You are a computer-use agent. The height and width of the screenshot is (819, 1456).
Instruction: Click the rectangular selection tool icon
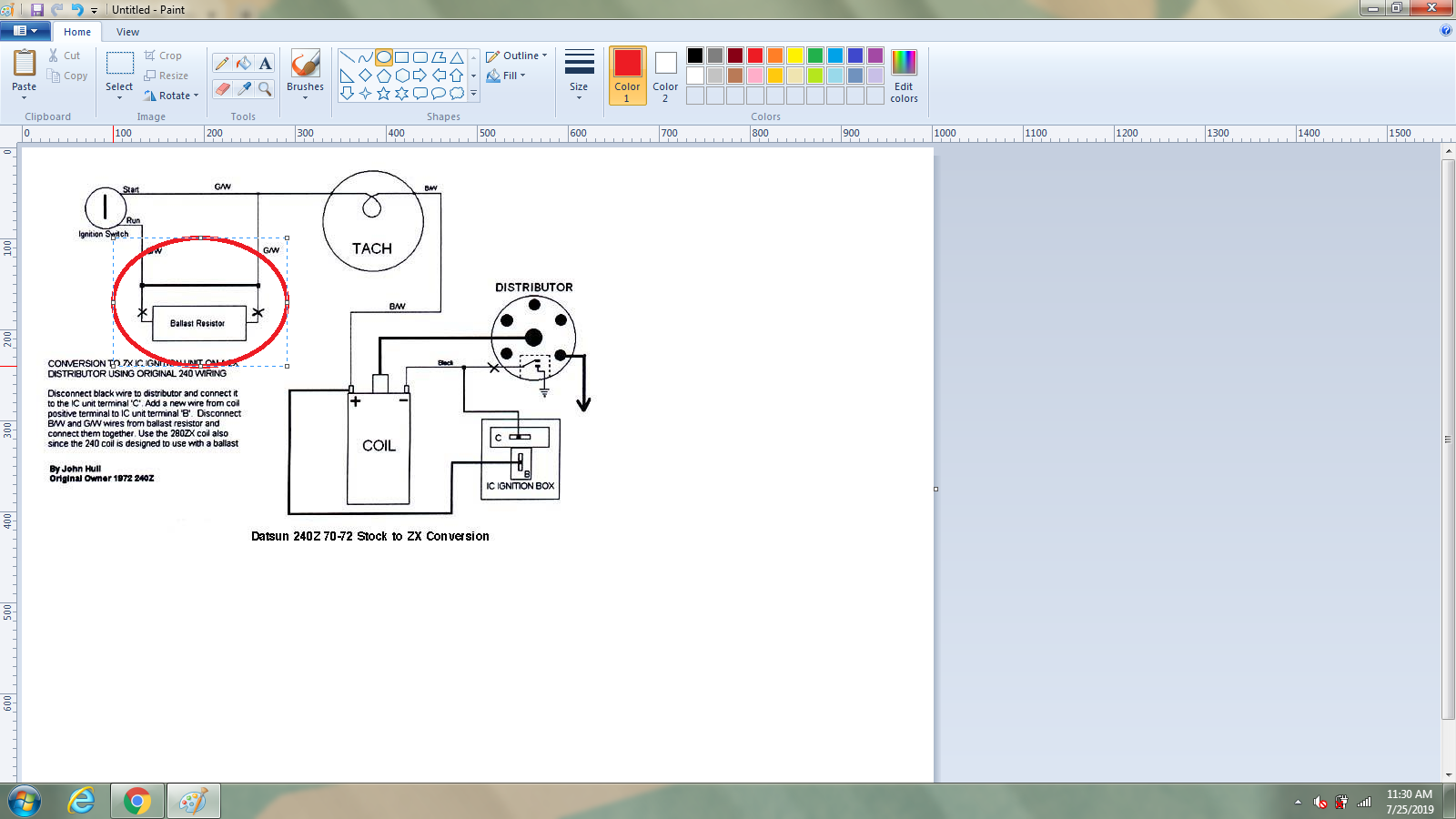119,64
